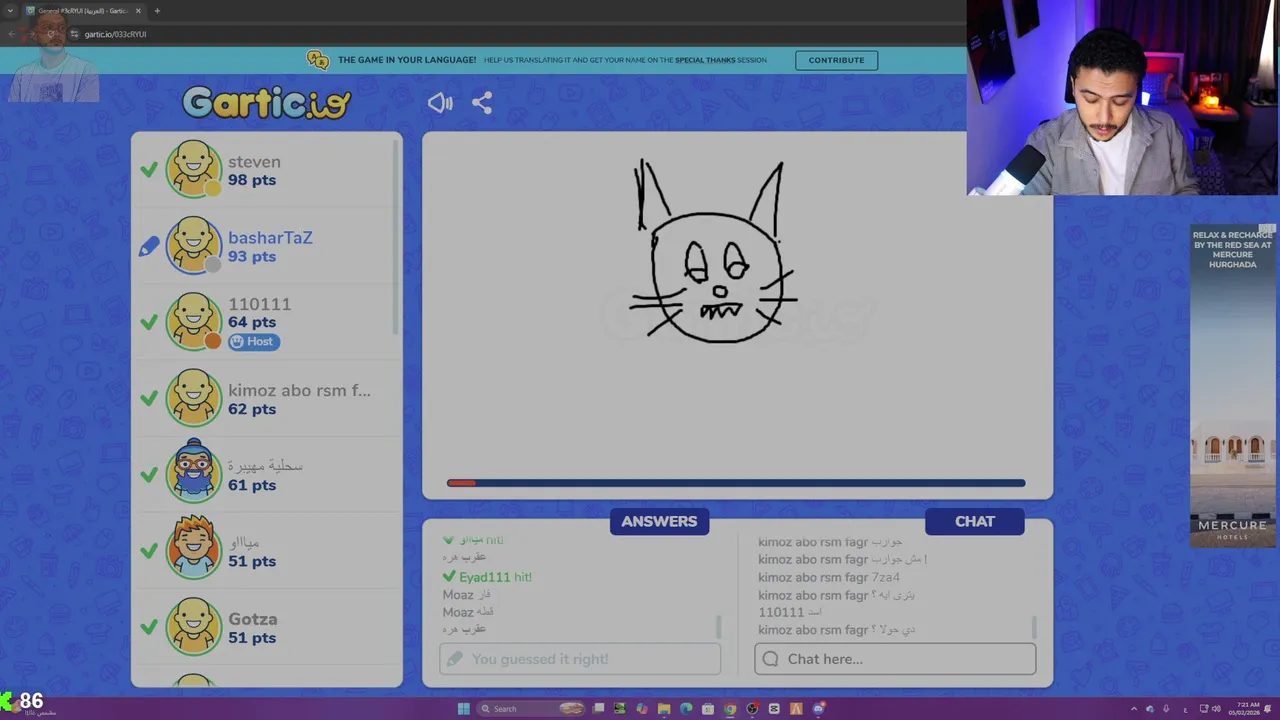This screenshot has width=1280, height=720.
Task: Click 110111's player avatar
Action: pos(193,321)
